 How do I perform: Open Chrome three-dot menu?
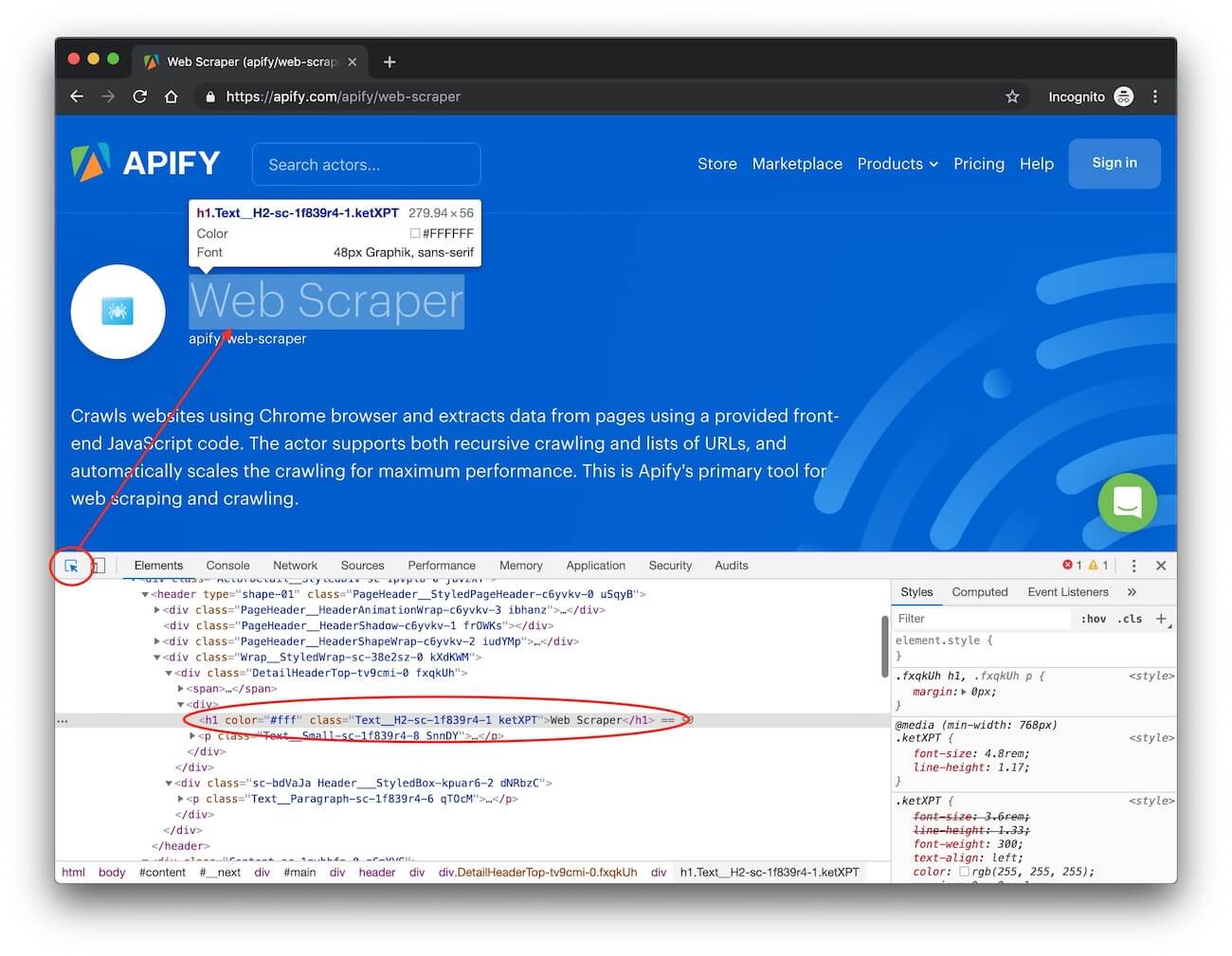pos(1154,97)
